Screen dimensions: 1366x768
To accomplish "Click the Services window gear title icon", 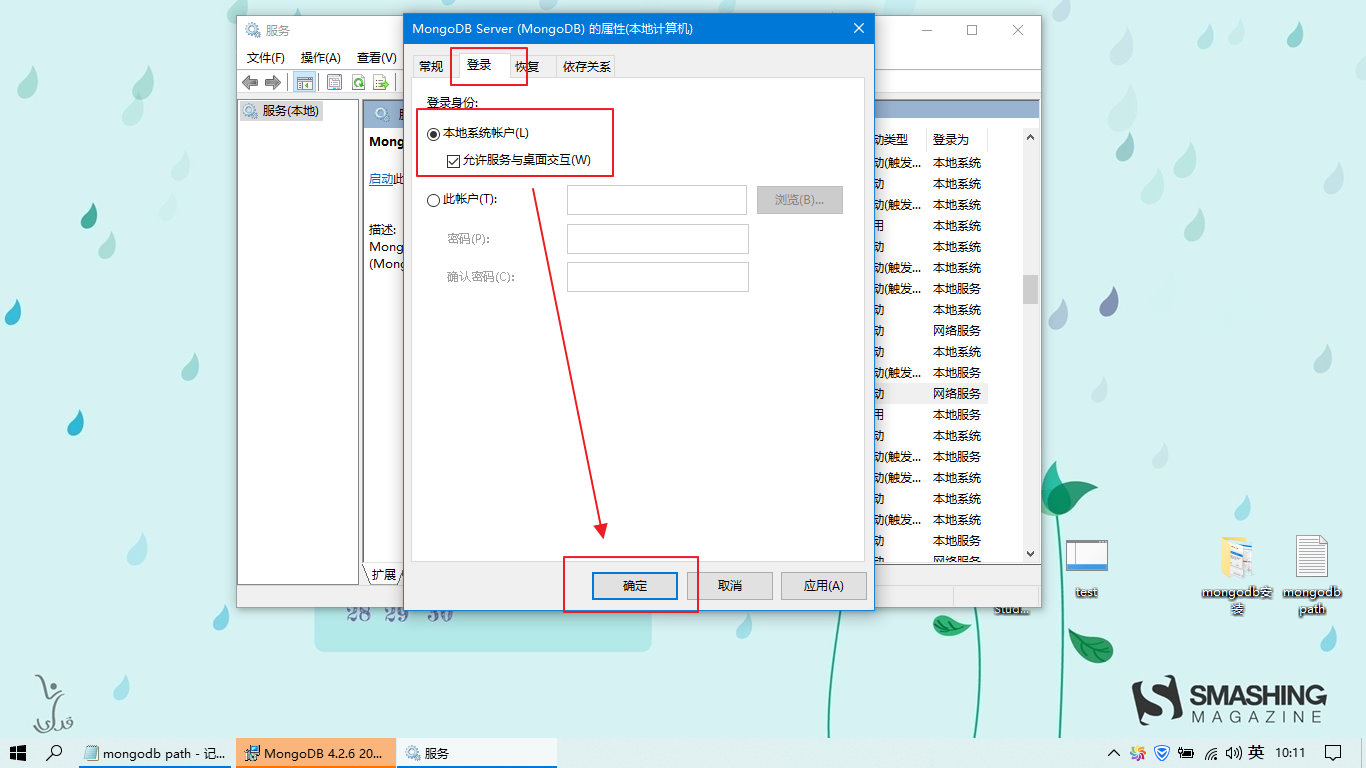I will click(x=253, y=30).
